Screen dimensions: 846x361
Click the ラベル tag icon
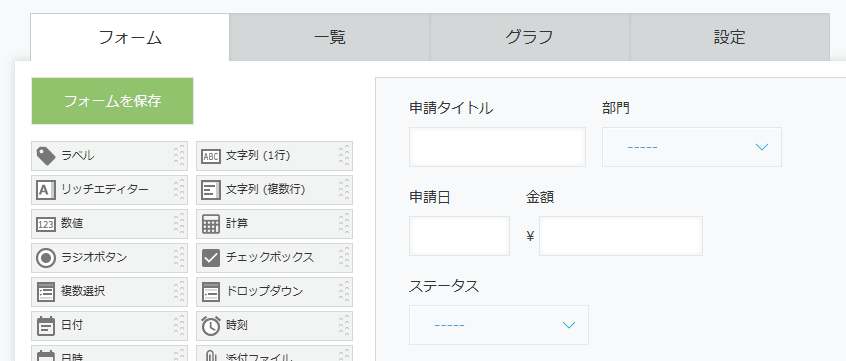click(46, 156)
